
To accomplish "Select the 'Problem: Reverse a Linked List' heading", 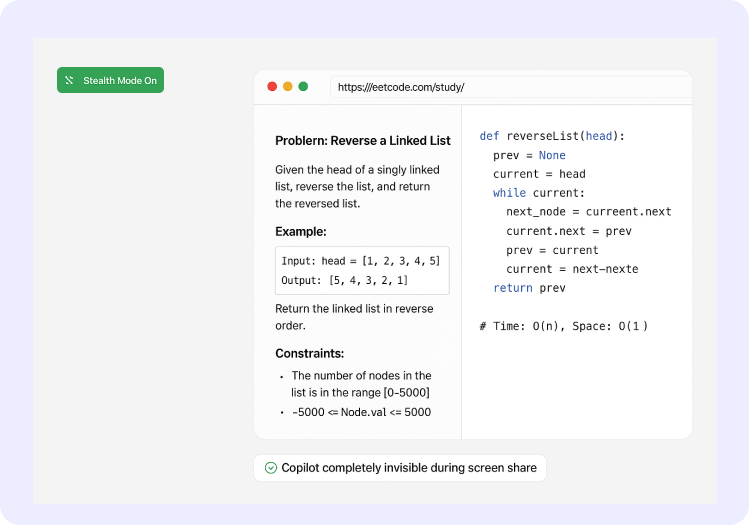I will tap(362, 141).
